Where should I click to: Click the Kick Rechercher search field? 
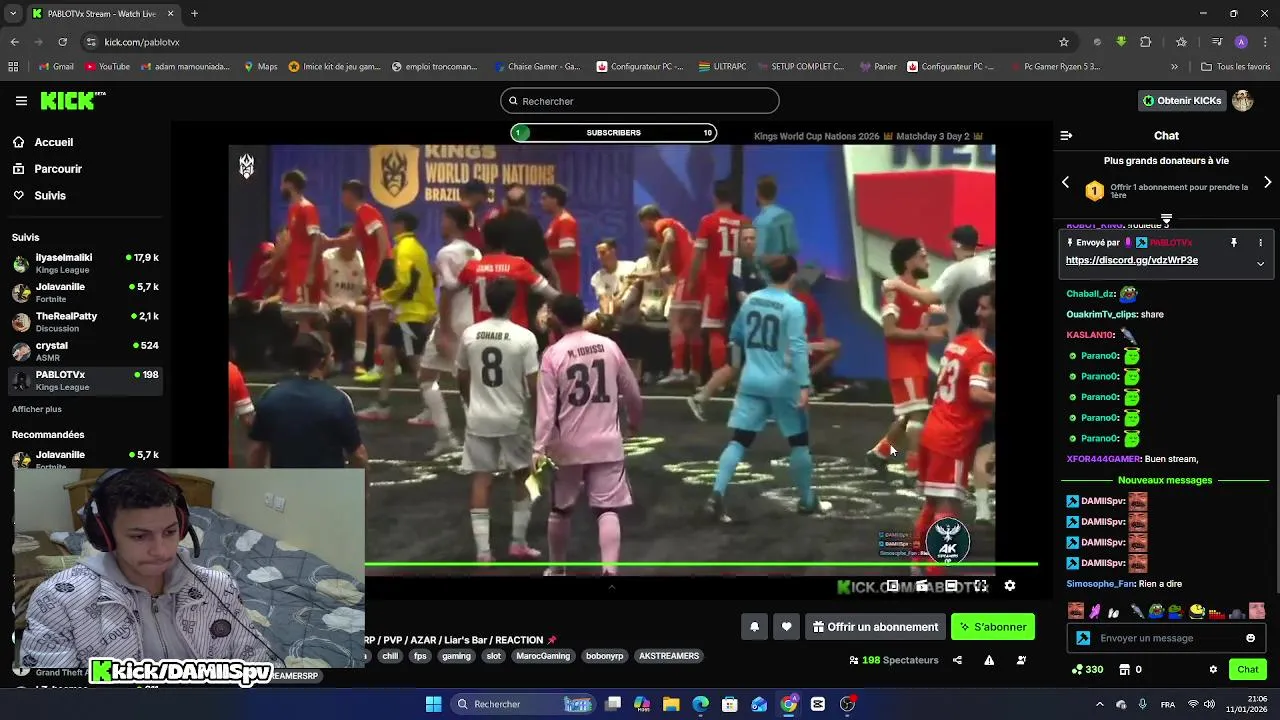[640, 101]
